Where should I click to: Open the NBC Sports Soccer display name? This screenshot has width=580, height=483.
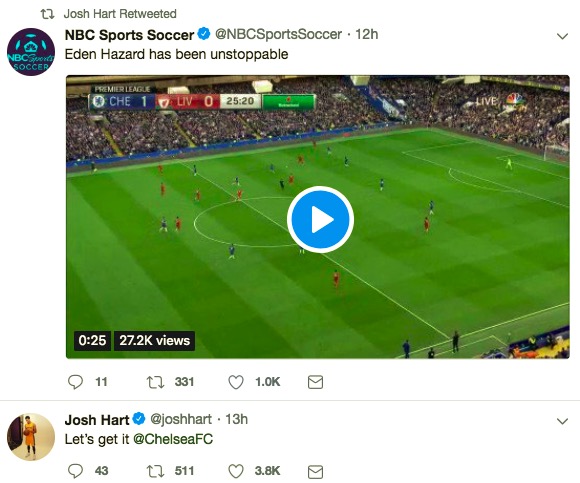129,35
